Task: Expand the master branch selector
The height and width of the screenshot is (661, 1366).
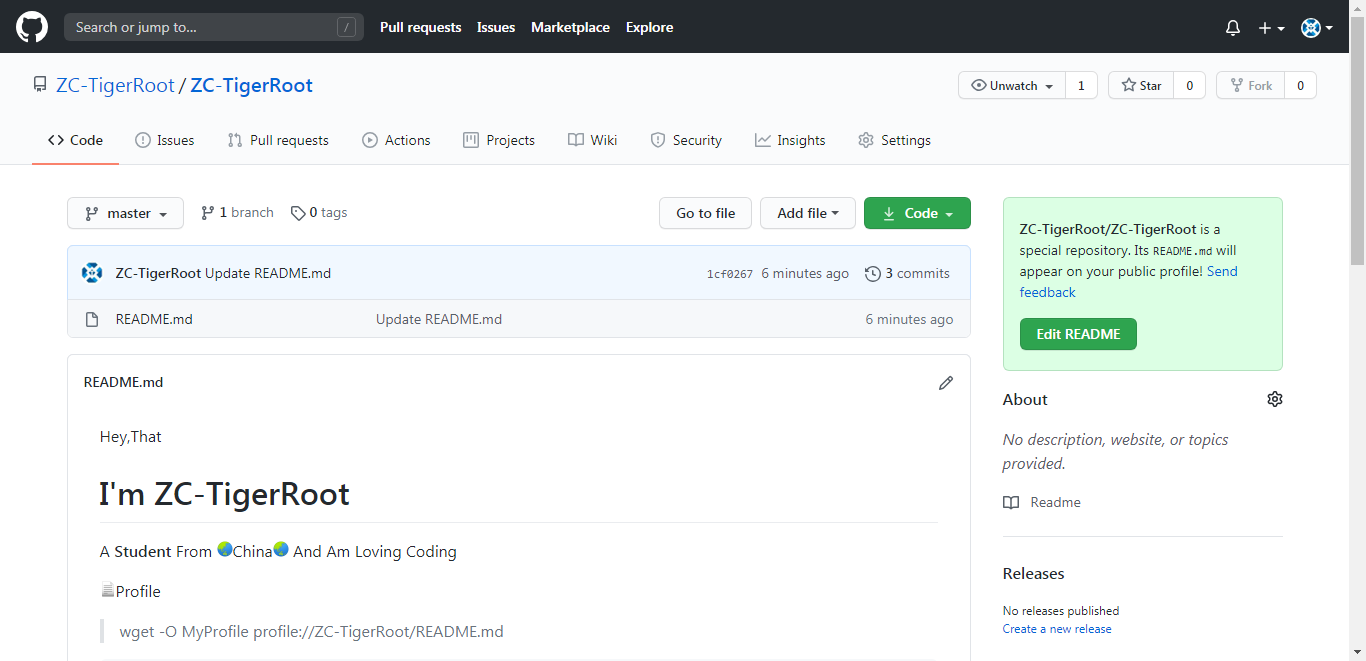Action: 125,213
